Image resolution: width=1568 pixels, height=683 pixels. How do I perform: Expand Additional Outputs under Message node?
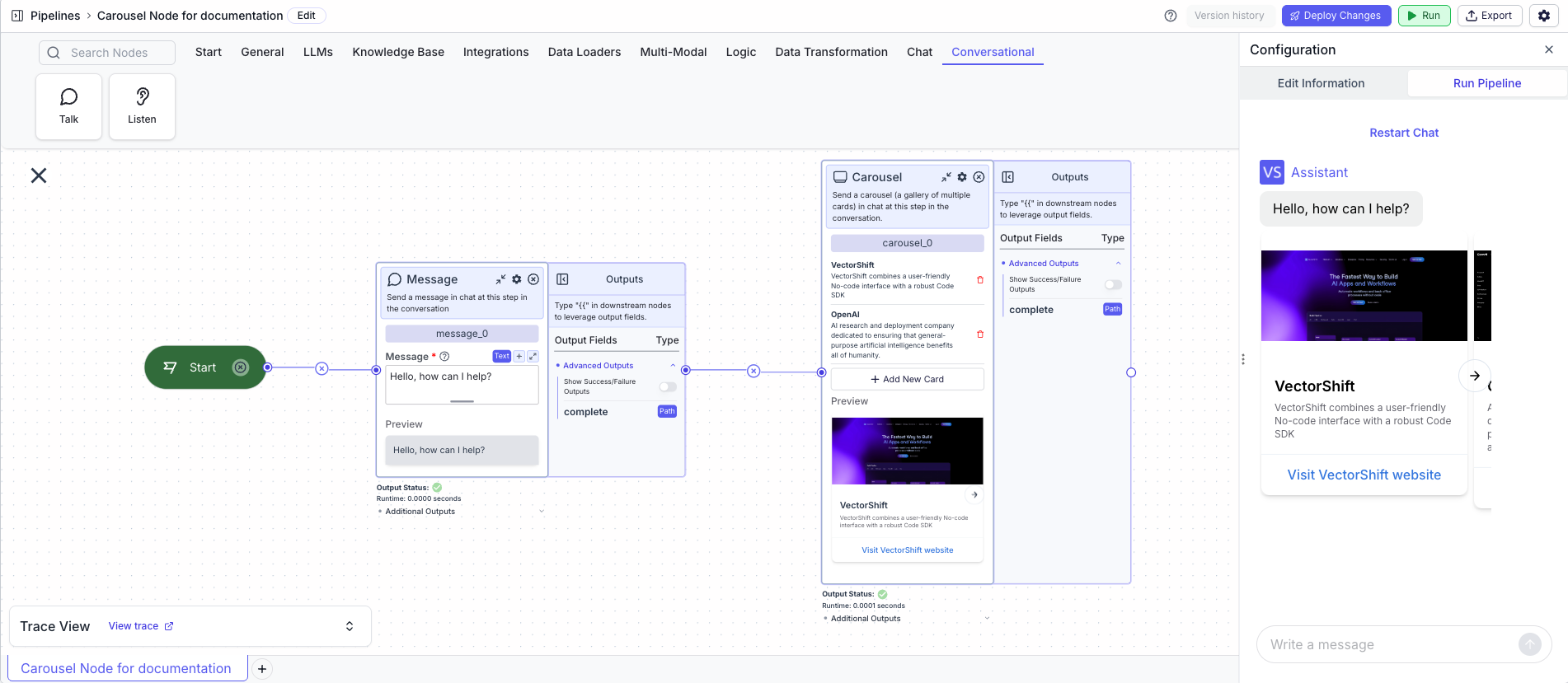tap(542, 512)
